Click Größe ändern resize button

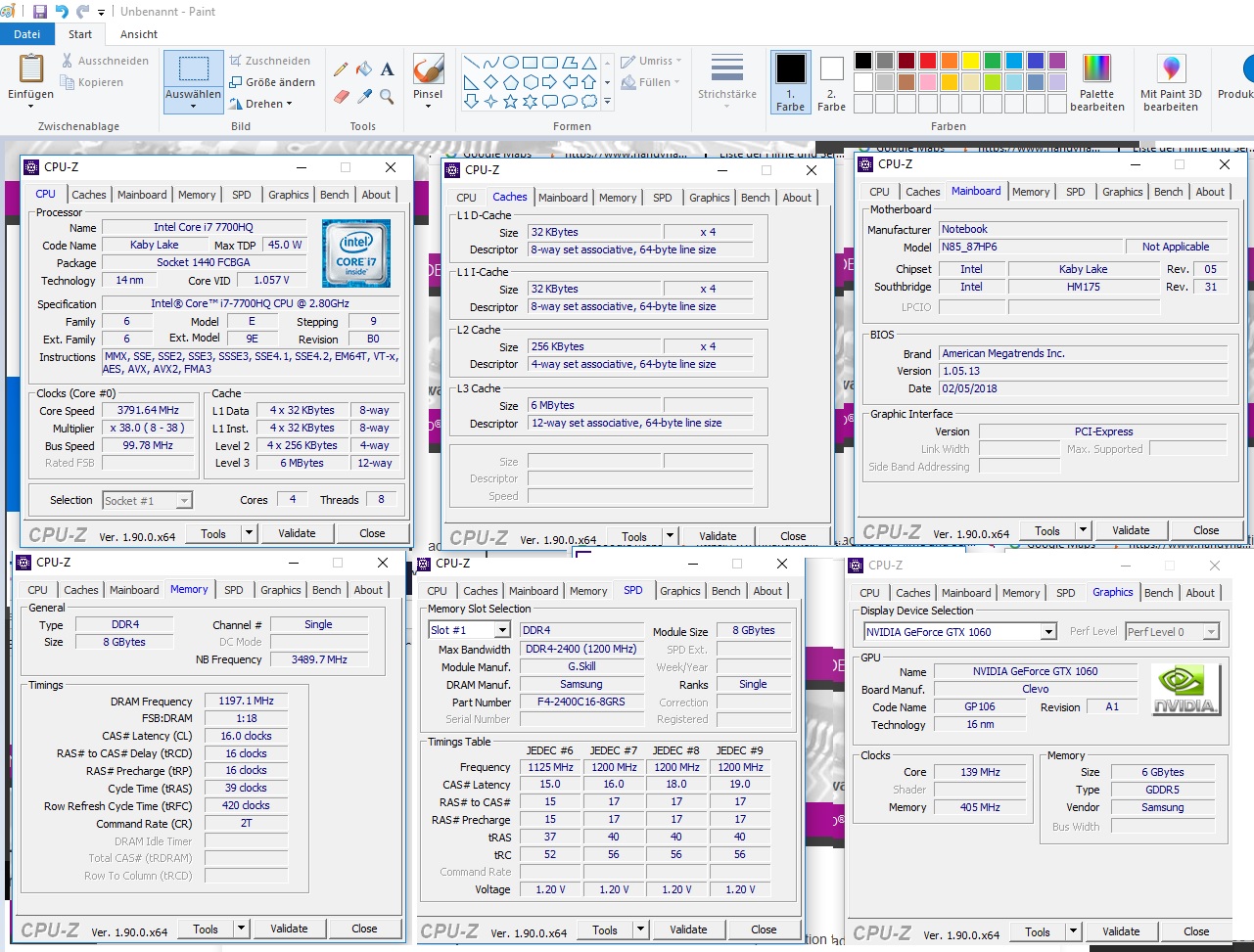pos(272,82)
